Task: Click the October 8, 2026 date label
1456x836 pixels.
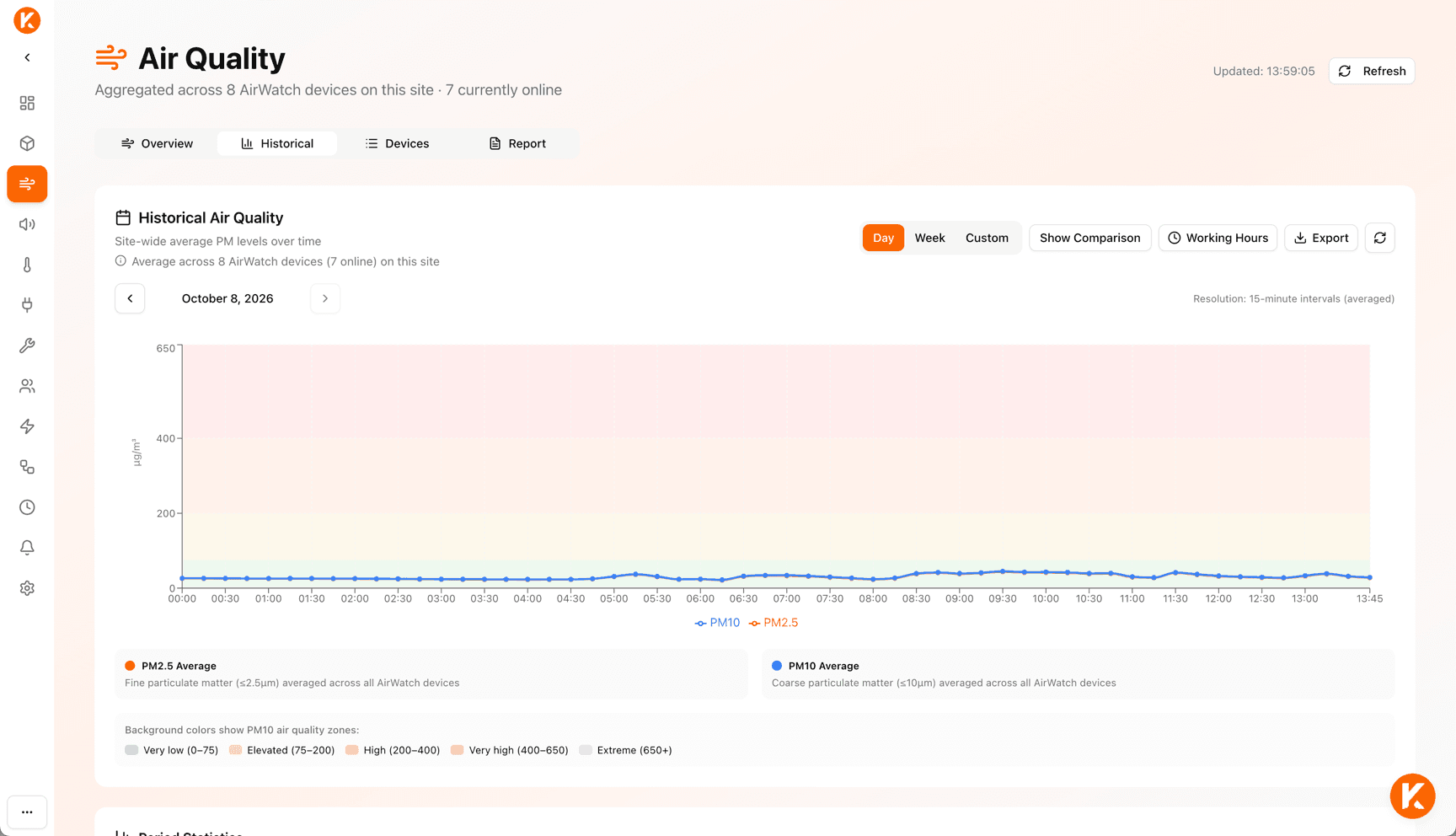Action: click(x=227, y=298)
